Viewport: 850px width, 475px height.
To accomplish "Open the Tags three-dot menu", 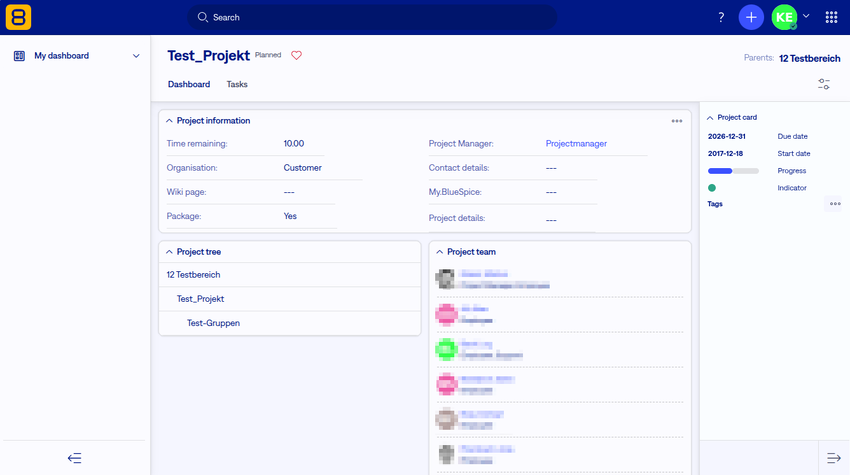I will [835, 204].
